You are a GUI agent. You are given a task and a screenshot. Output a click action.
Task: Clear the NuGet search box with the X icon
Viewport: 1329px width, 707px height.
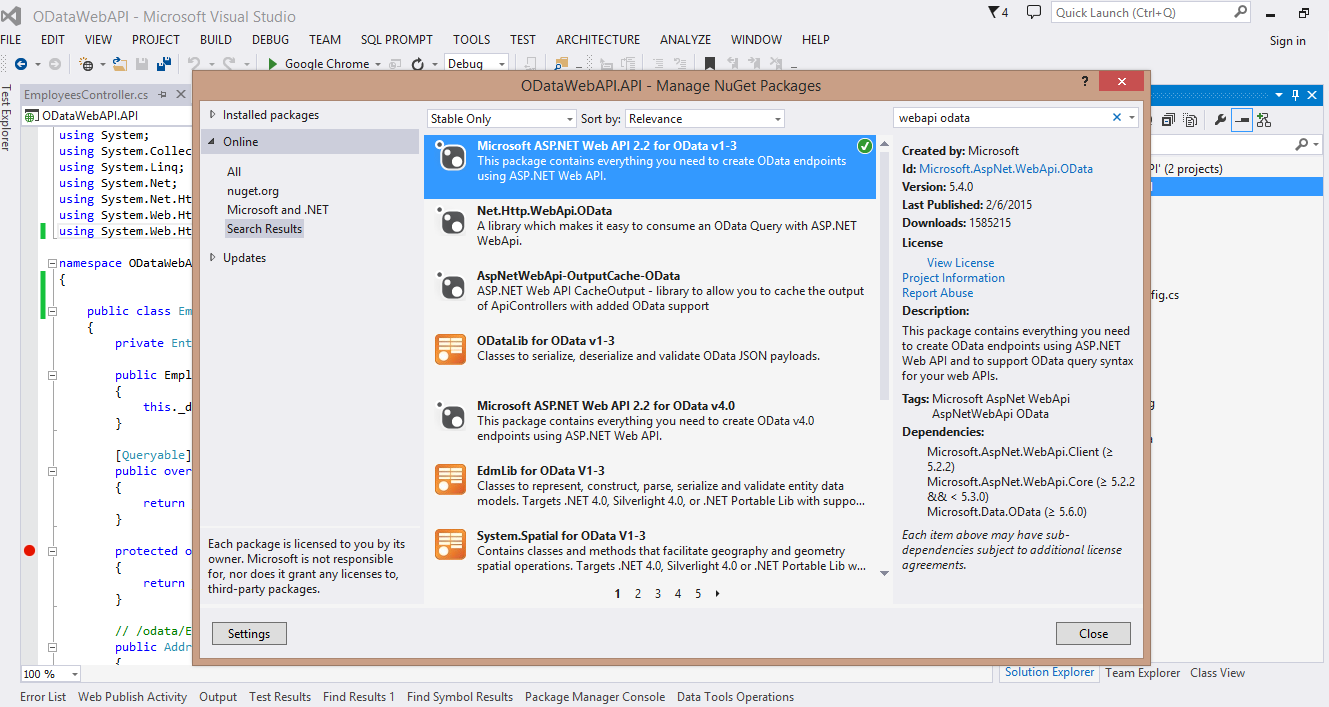click(1117, 118)
